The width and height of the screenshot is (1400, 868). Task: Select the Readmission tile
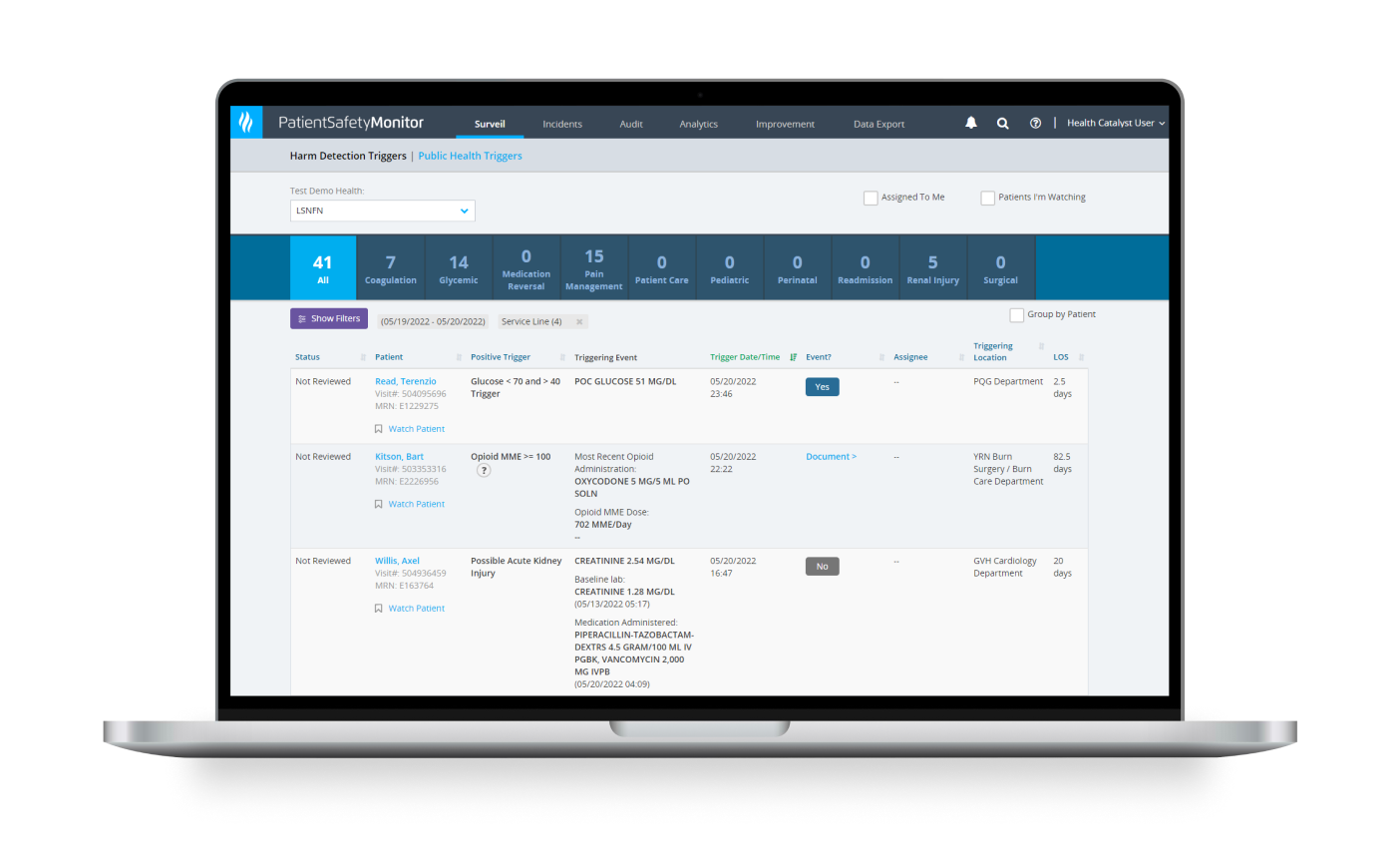click(x=866, y=267)
